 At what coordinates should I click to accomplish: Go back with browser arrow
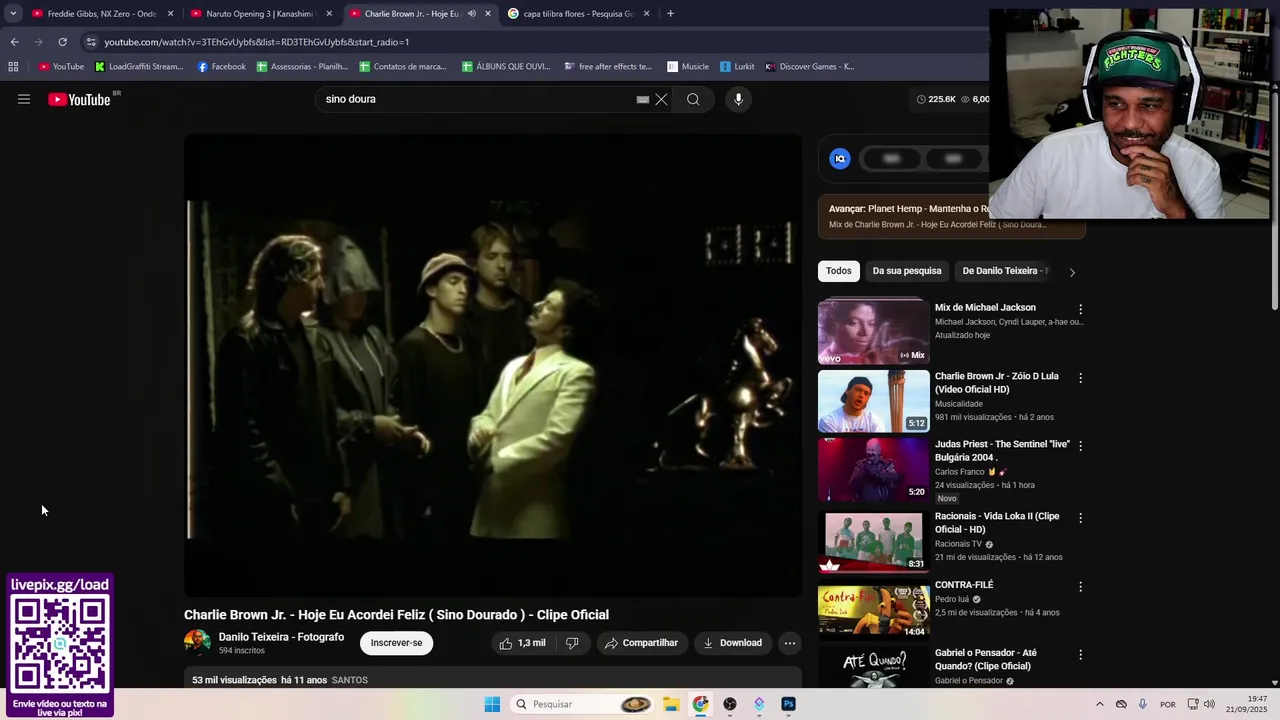point(14,42)
